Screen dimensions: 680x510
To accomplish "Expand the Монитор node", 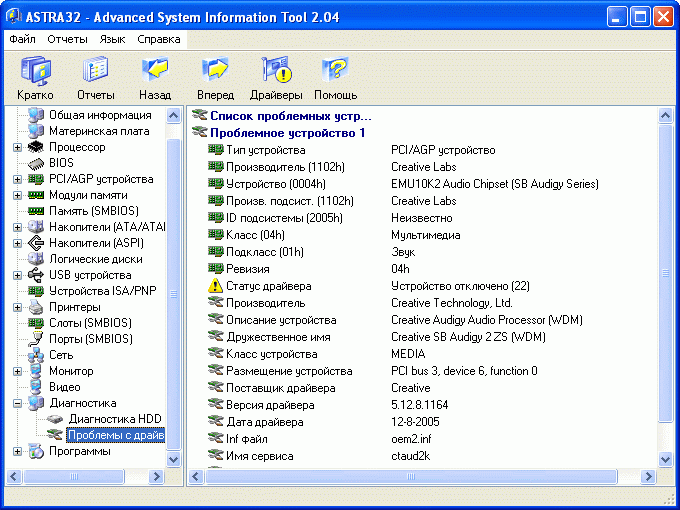I will click(x=17, y=371).
